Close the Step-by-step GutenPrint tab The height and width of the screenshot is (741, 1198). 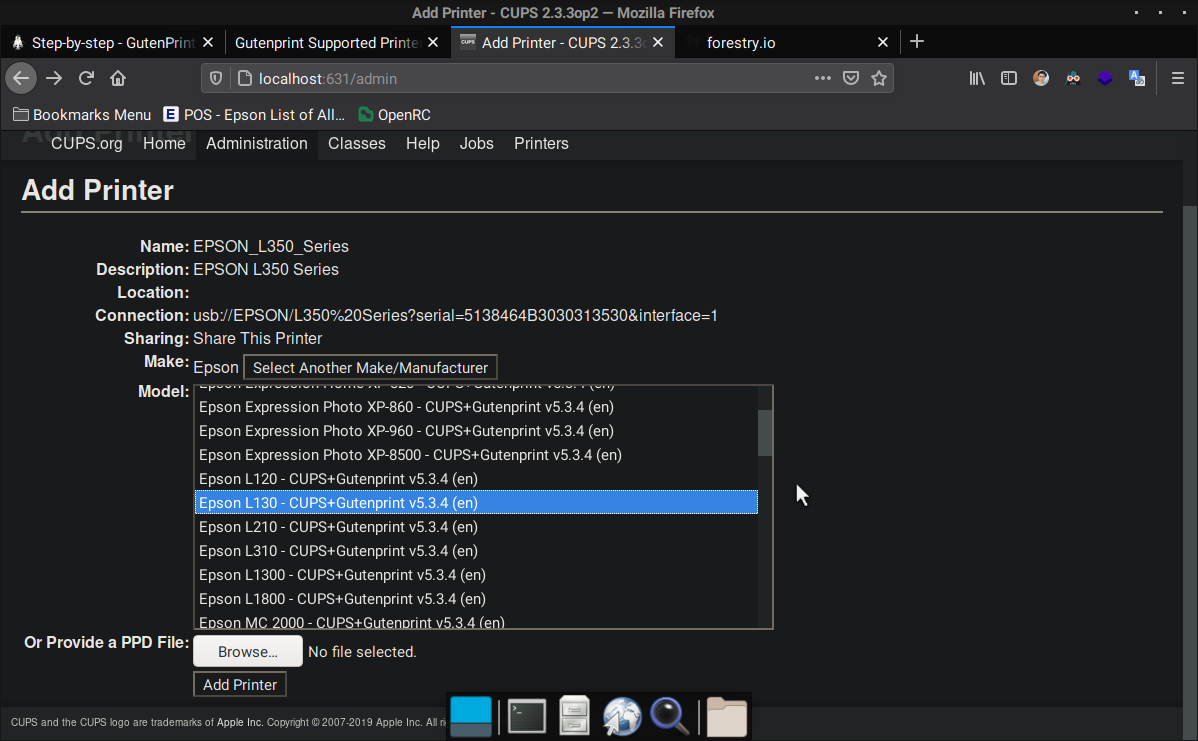tap(208, 43)
